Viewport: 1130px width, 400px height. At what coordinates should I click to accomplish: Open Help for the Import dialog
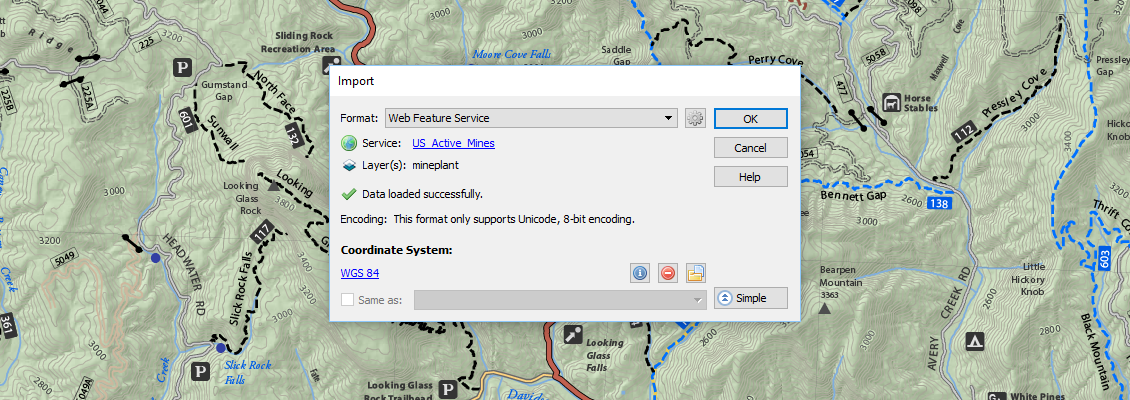click(x=750, y=177)
